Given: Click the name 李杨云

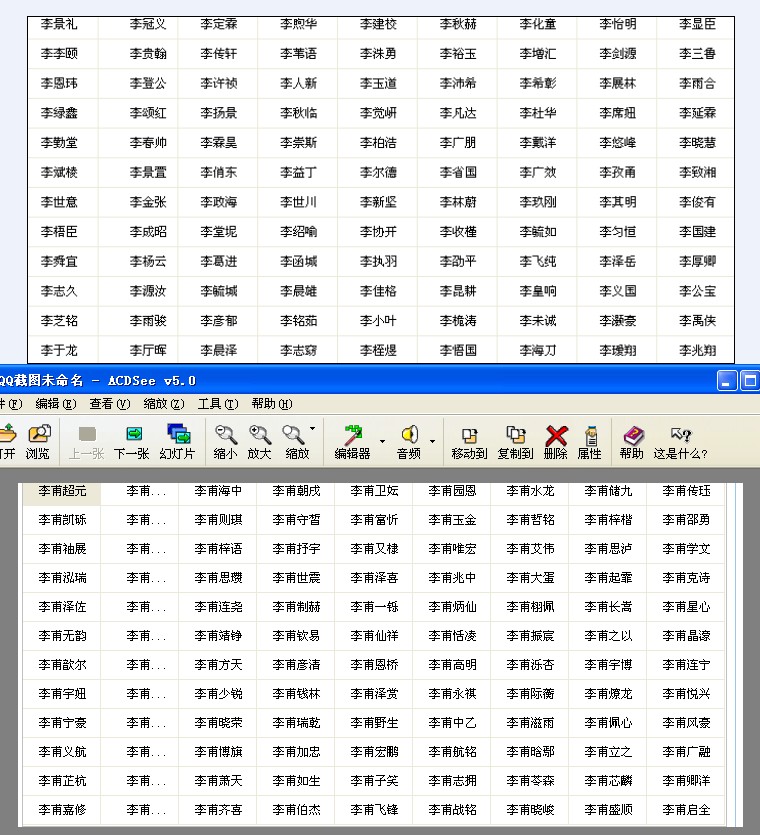Looking at the screenshot, I should click(148, 261).
